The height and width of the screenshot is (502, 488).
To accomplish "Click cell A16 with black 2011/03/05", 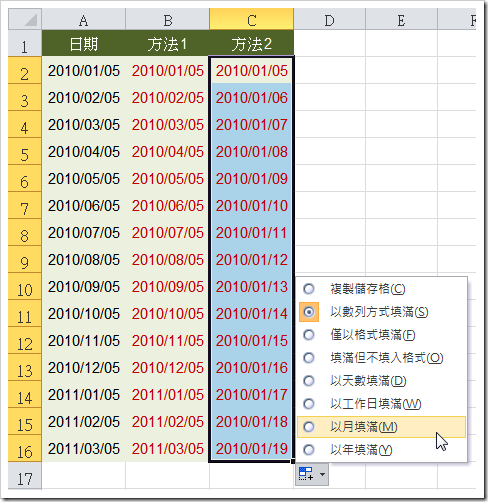I will 84,448.
